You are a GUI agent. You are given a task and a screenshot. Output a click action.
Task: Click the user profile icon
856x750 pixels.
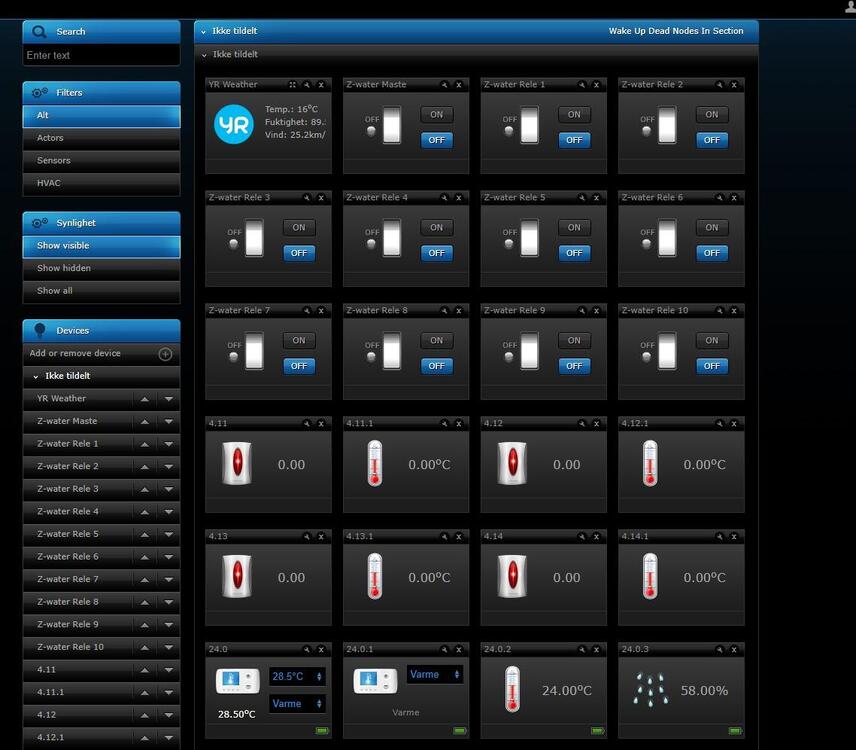850,5
